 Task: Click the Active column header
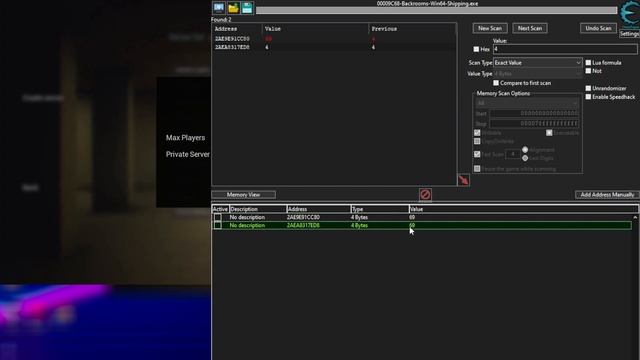pos(220,209)
